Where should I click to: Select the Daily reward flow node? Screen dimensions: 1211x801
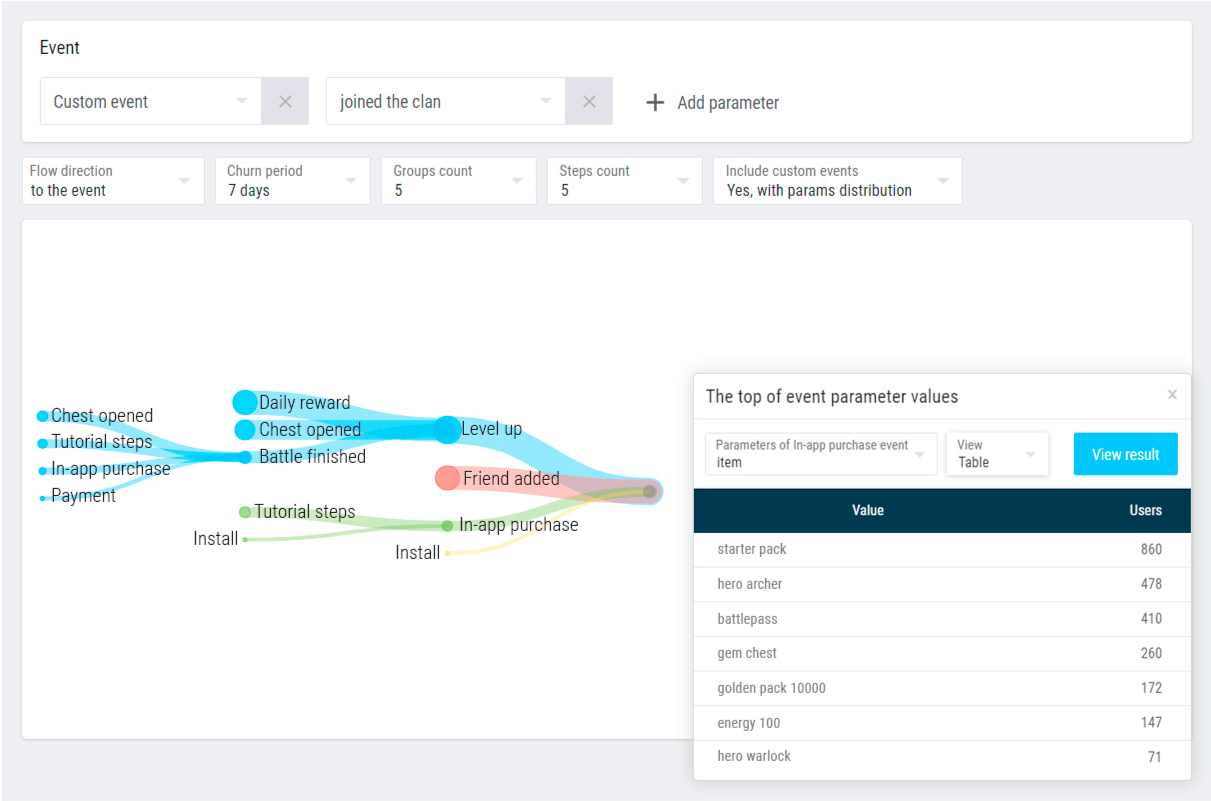click(245, 402)
